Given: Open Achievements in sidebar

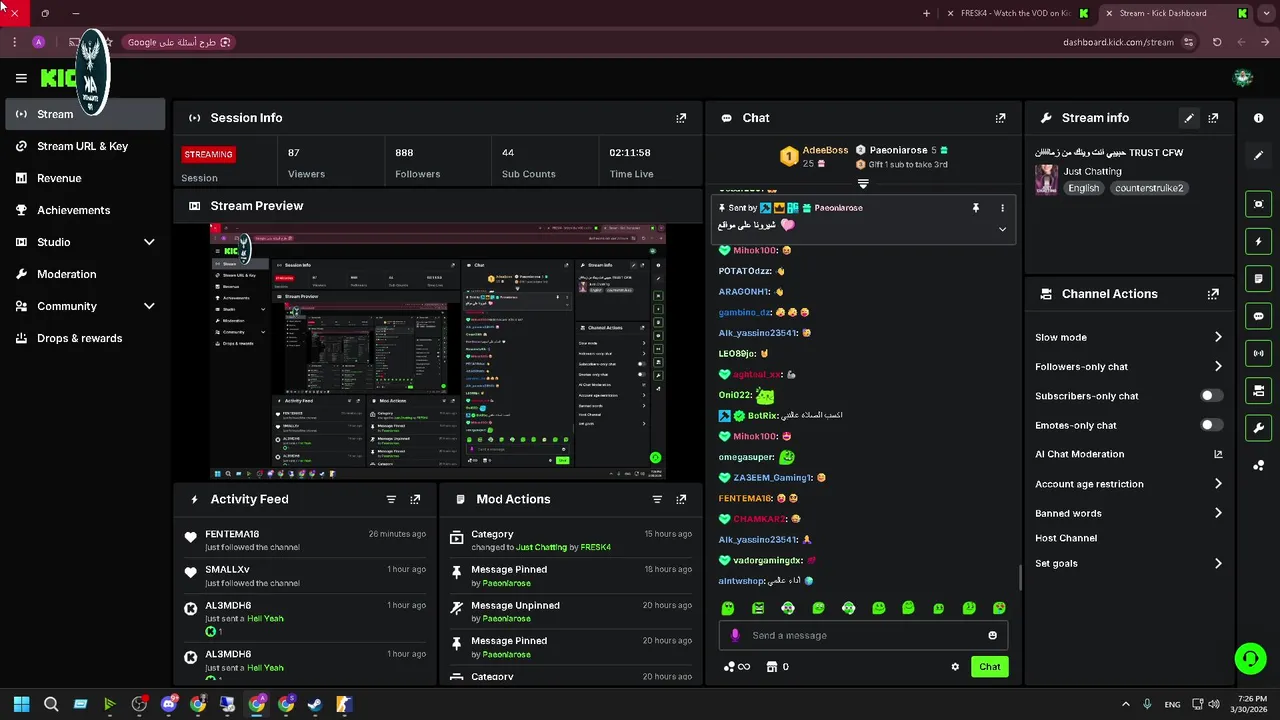Looking at the screenshot, I should click(85, 210).
